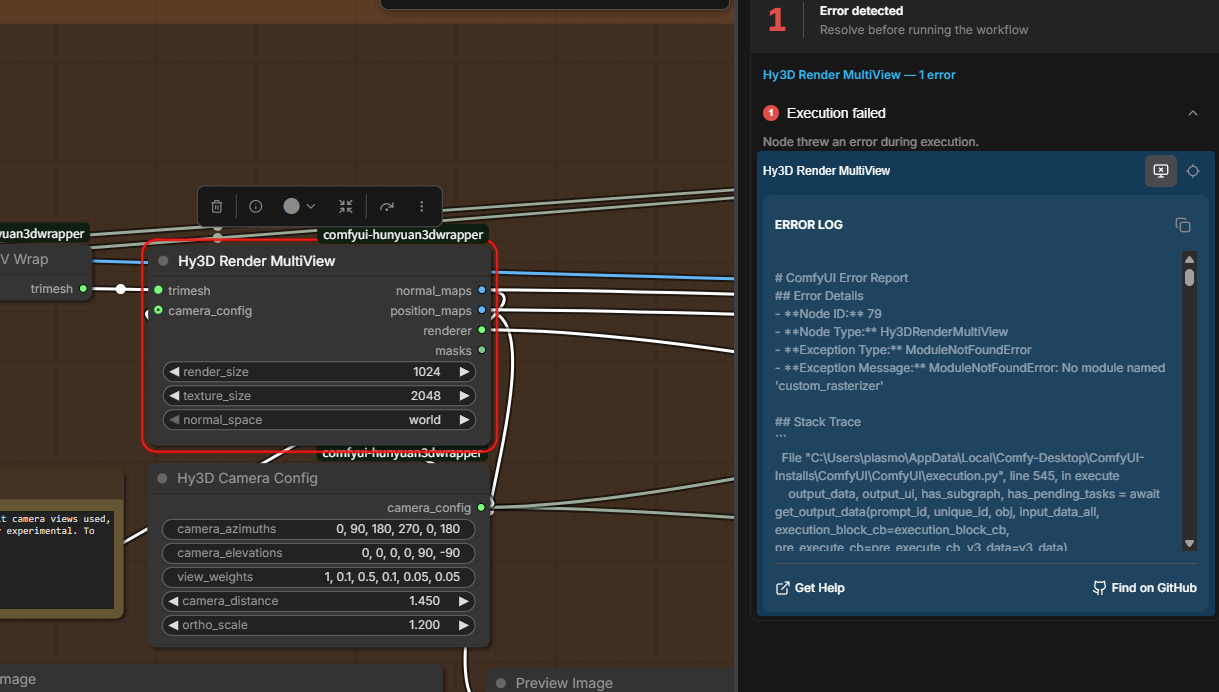Viewport: 1219px width, 692px height.
Task: Edit the camera_elevations field
Action: 319,552
